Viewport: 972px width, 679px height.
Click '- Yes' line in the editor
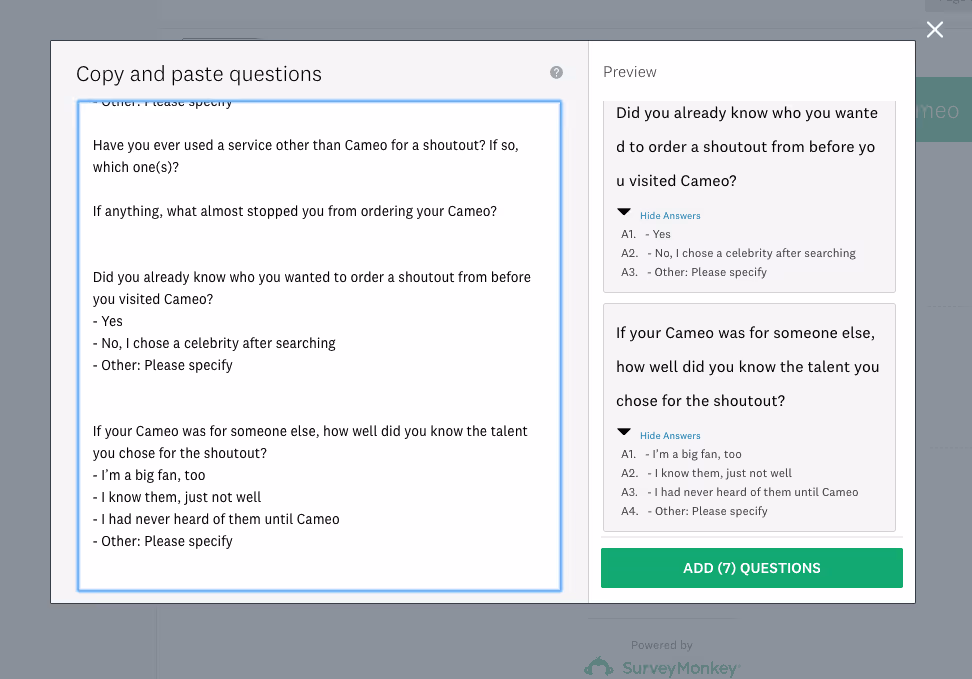pyautogui.click(x=108, y=321)
